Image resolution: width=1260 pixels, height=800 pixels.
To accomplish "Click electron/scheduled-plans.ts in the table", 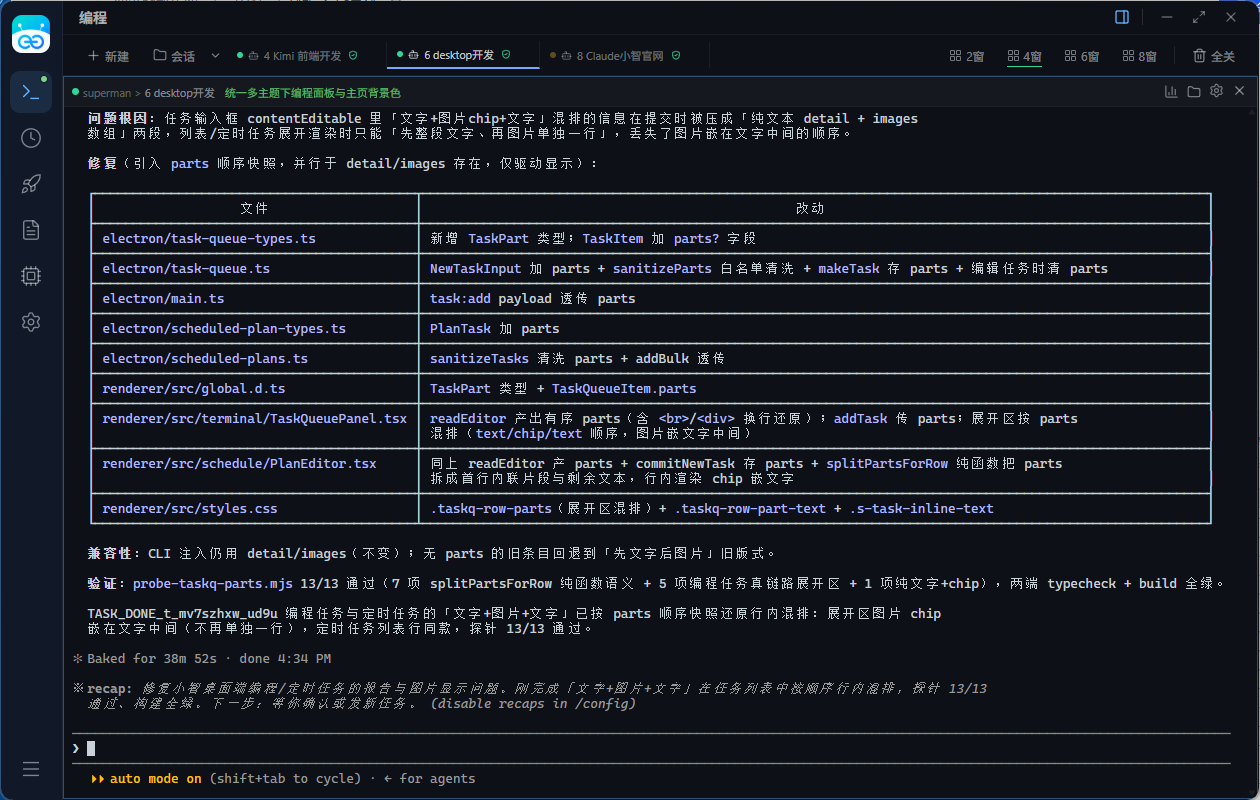I will tap(205, 359).
